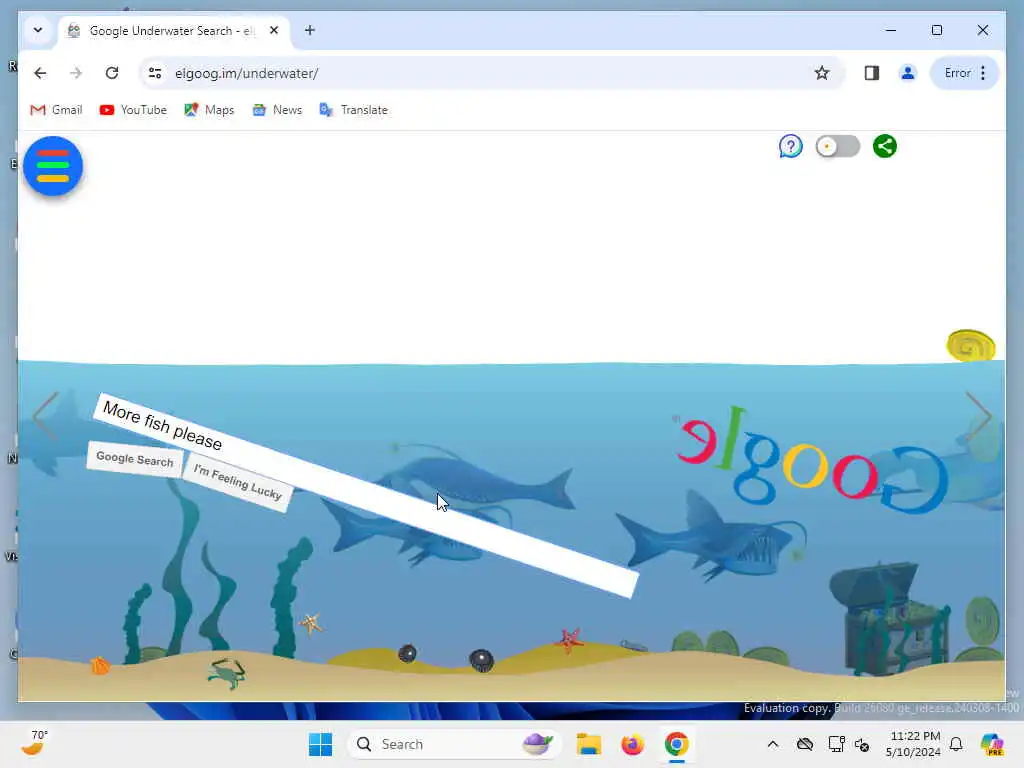
Task: View site information icon in address bar
Action: (x=155, y=73)
